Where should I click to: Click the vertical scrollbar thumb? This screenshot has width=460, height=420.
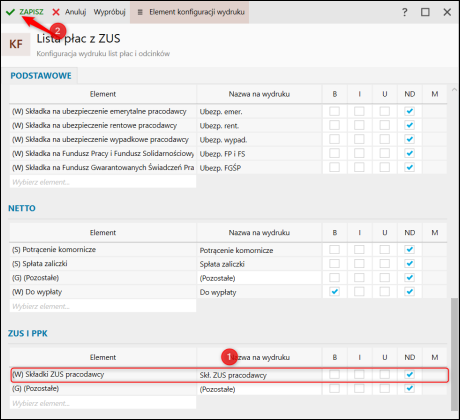tap(454, 354)
